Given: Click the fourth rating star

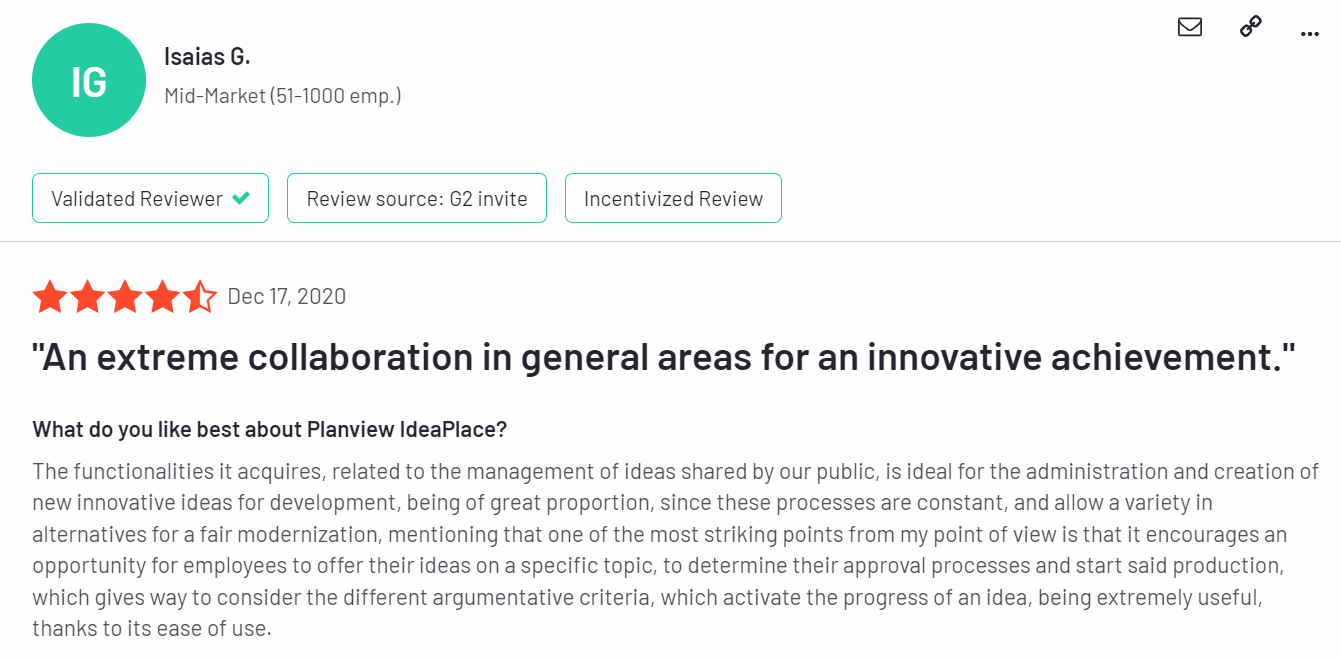Looking at the screenshot, I should pos(162,297).
